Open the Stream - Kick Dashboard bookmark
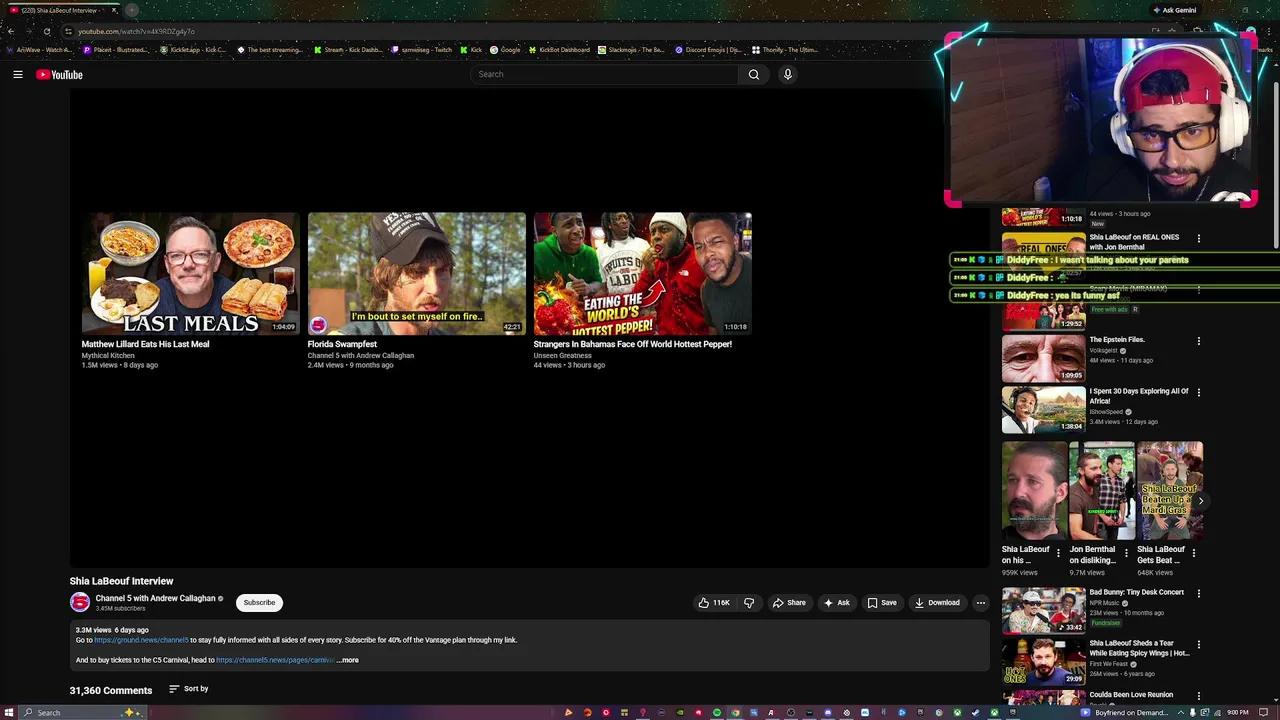Image resolution: width=1280 pixels, height=720 pixels. 348,50
